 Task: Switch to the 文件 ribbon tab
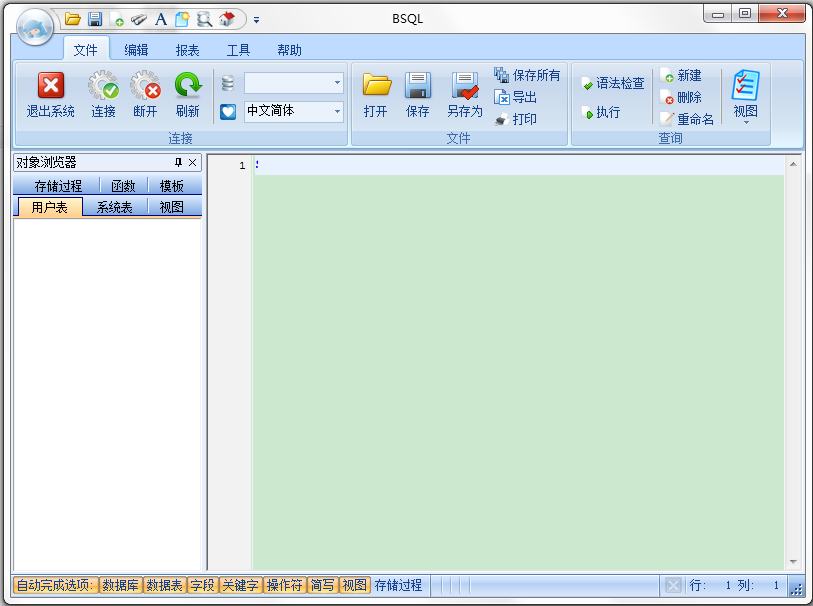coord(86,50)
